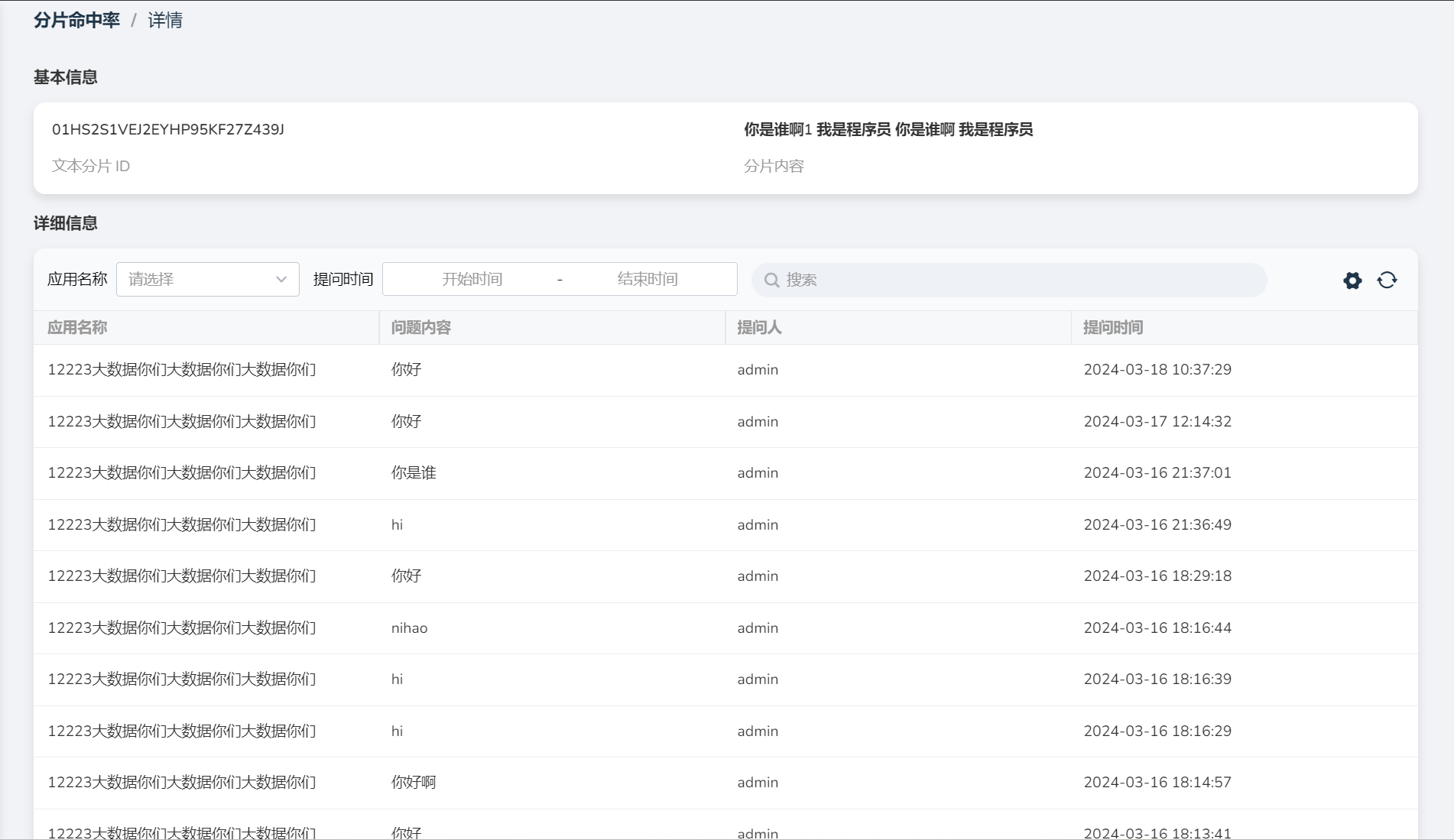Open the table settings gear icon
The width and height of the screenshot is (1454, 840).
pos(1352,281)
